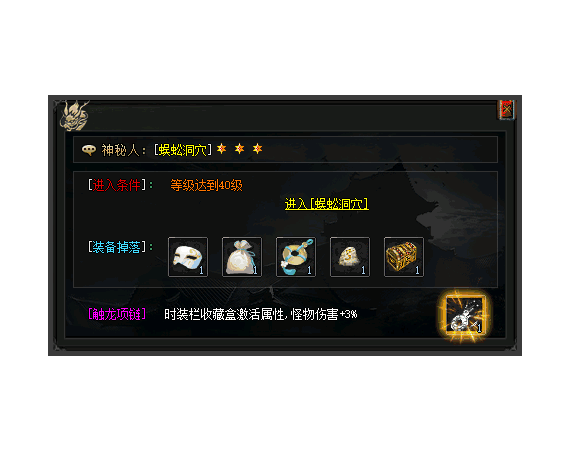Click the red [进入条件] label
568x450 pixels.
(117, 185)
